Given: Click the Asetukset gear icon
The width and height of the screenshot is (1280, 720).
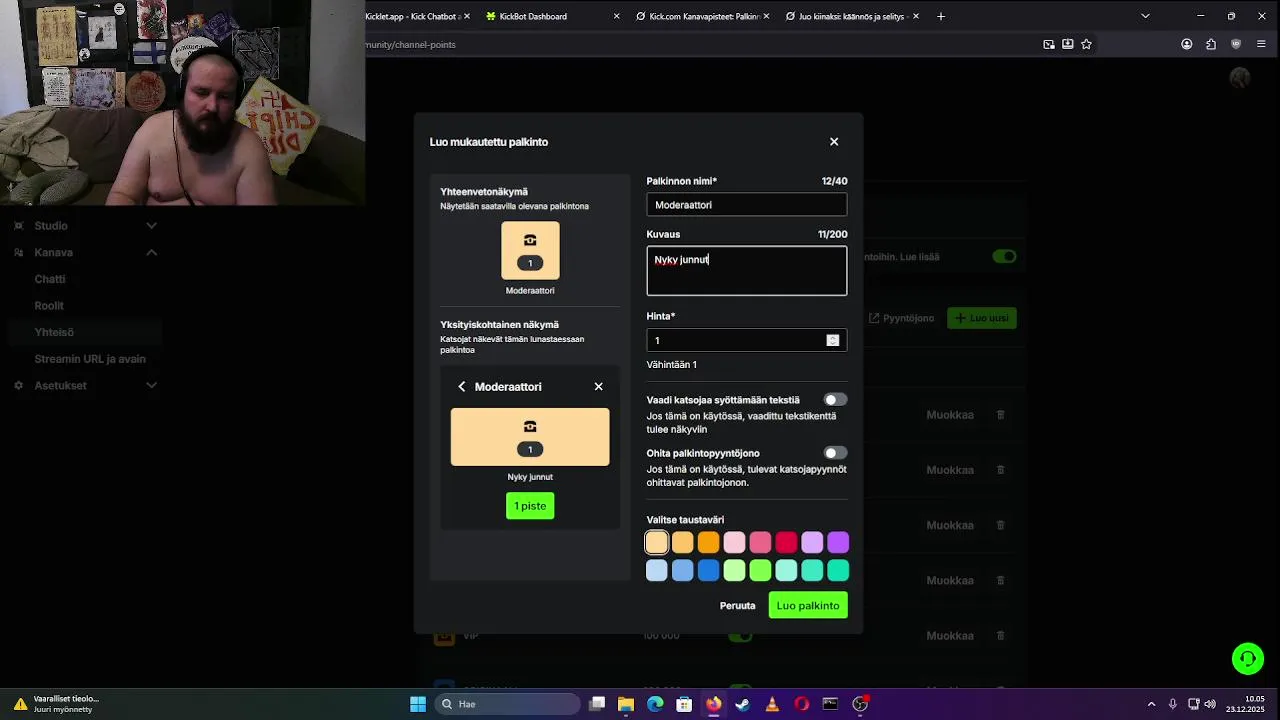Looking at the screenshot, I should click(18, 386).
